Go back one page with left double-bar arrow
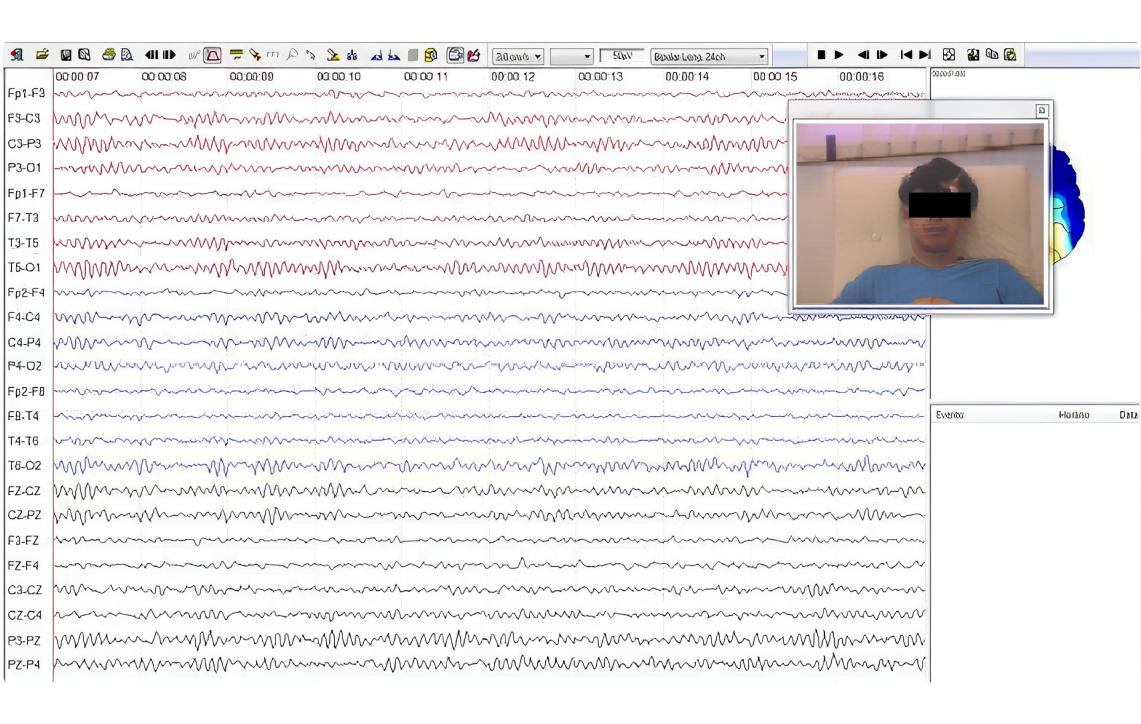1141x724 pixels. click(x=151, y=55)
